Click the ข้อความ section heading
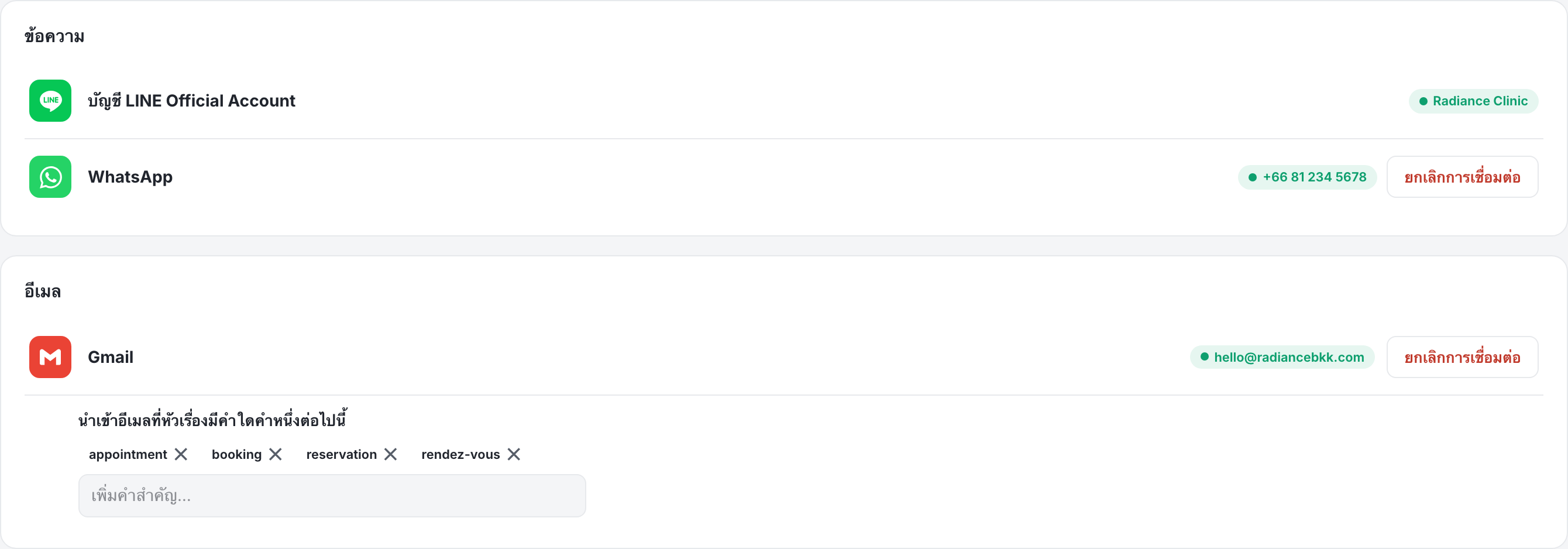Image resolution: width=1568 pixels, height=549 pixels. point(54,36)
